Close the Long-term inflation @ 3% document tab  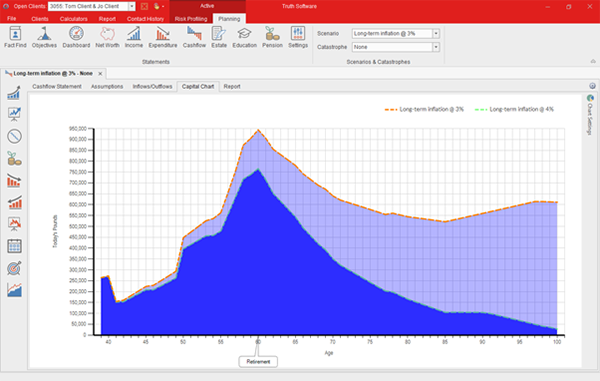click(x=100, y=73)
